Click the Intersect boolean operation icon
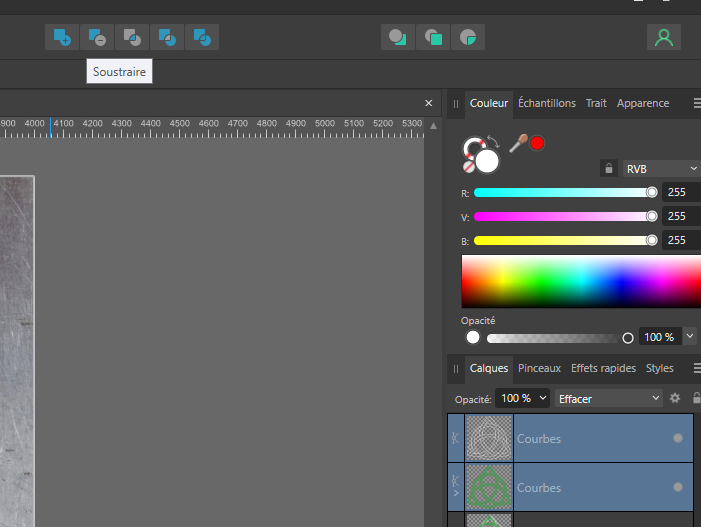The width and height of the screenshot is (701, 527). pos(132,38)
